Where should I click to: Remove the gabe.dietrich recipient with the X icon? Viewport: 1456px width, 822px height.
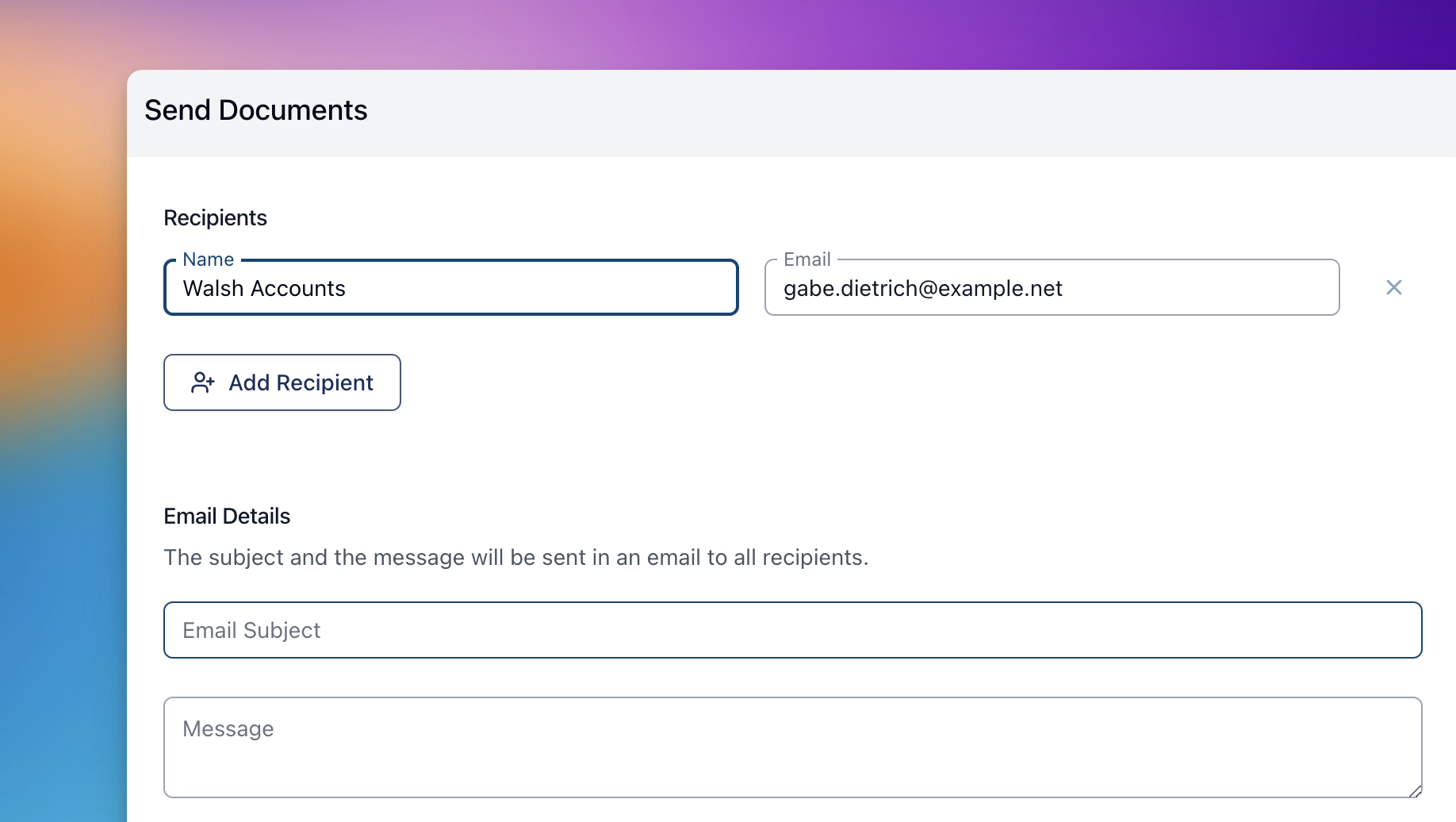coord(1393,287)
